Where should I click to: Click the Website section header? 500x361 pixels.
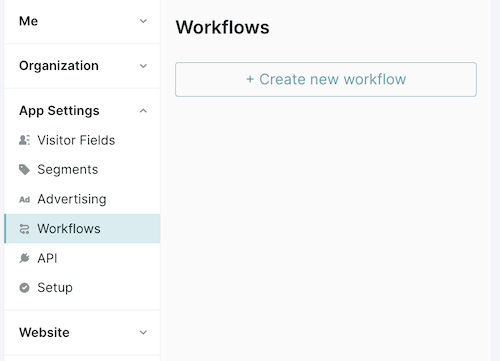pos(82,332)
